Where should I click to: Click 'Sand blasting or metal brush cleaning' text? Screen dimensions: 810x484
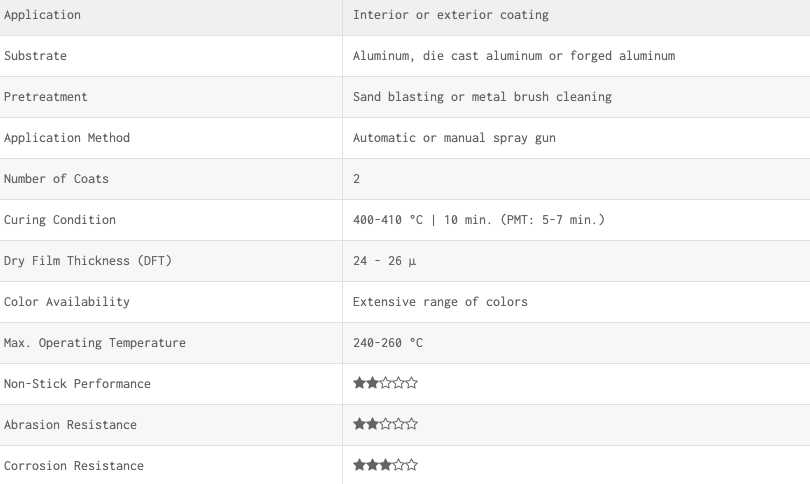pyautogui.click(x=482, y=97)
